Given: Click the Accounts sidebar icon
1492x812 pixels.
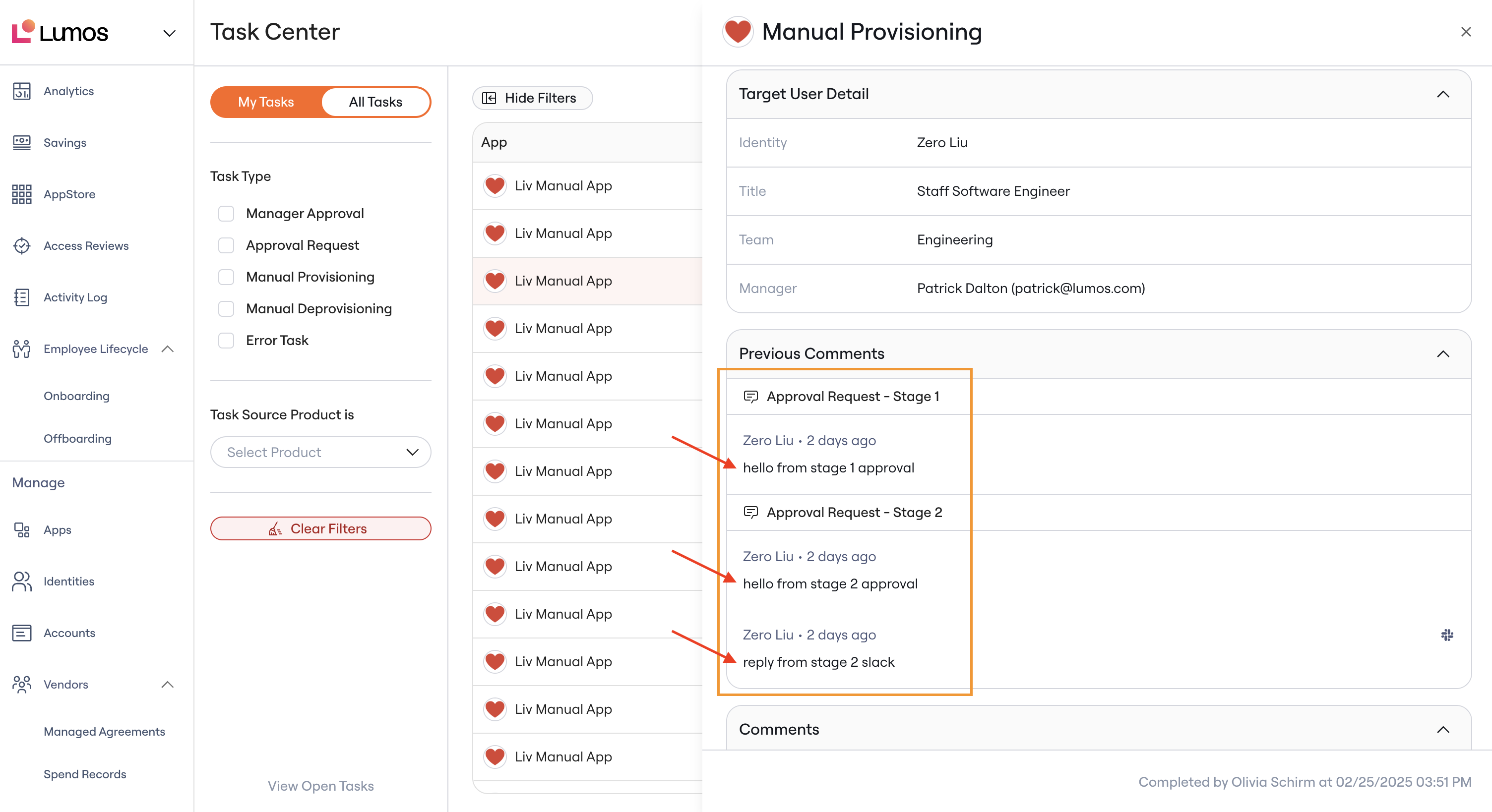Looking at the screenshot, I should click(x=21, y=633).
